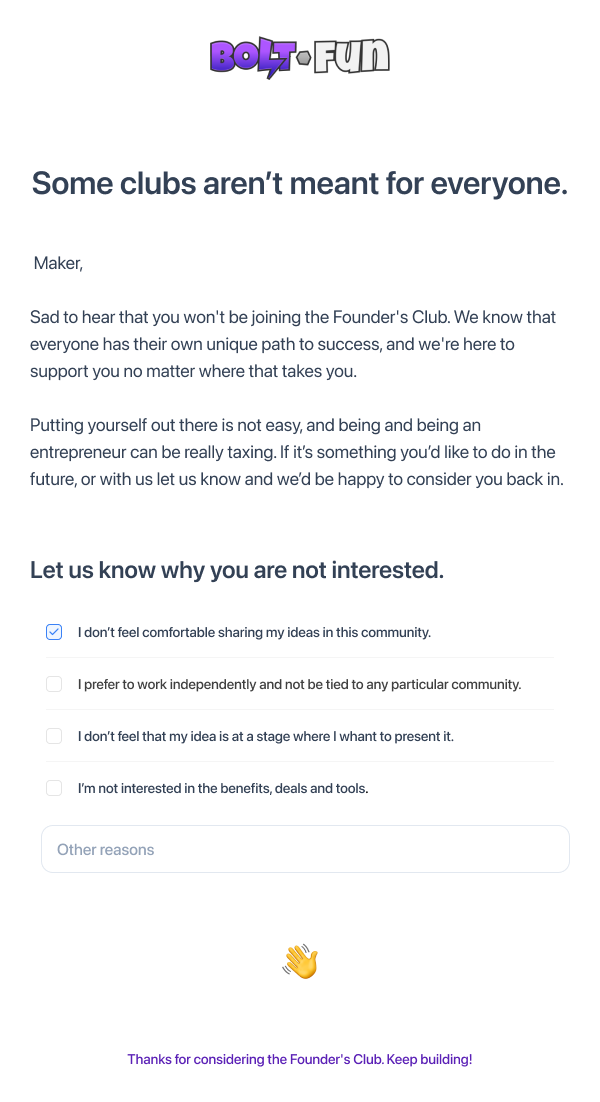
Task: Click the "stage where I want to present" label
Action: point(265,736)
